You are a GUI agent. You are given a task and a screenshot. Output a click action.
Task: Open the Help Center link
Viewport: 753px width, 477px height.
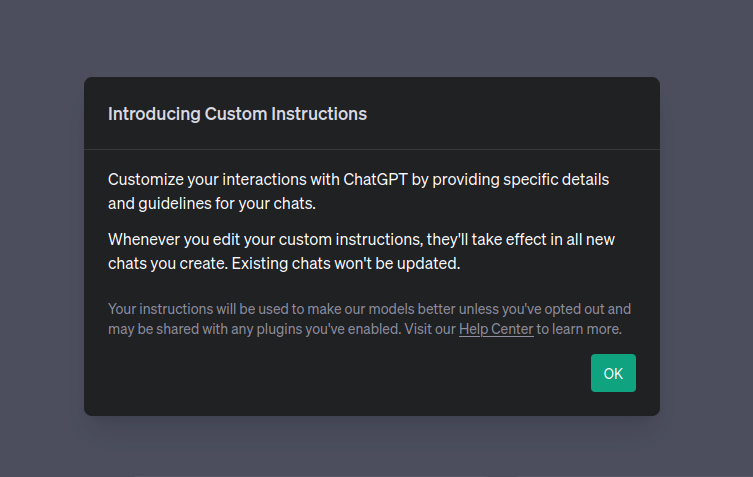tap(496, 329)
